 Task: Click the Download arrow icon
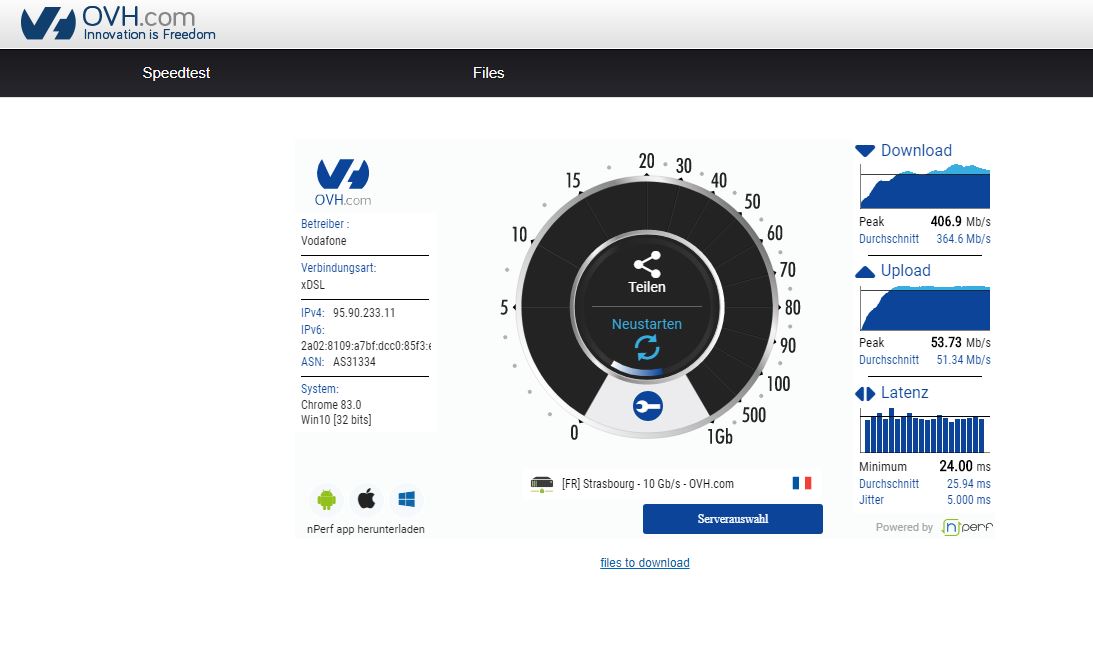coord(865,151)
